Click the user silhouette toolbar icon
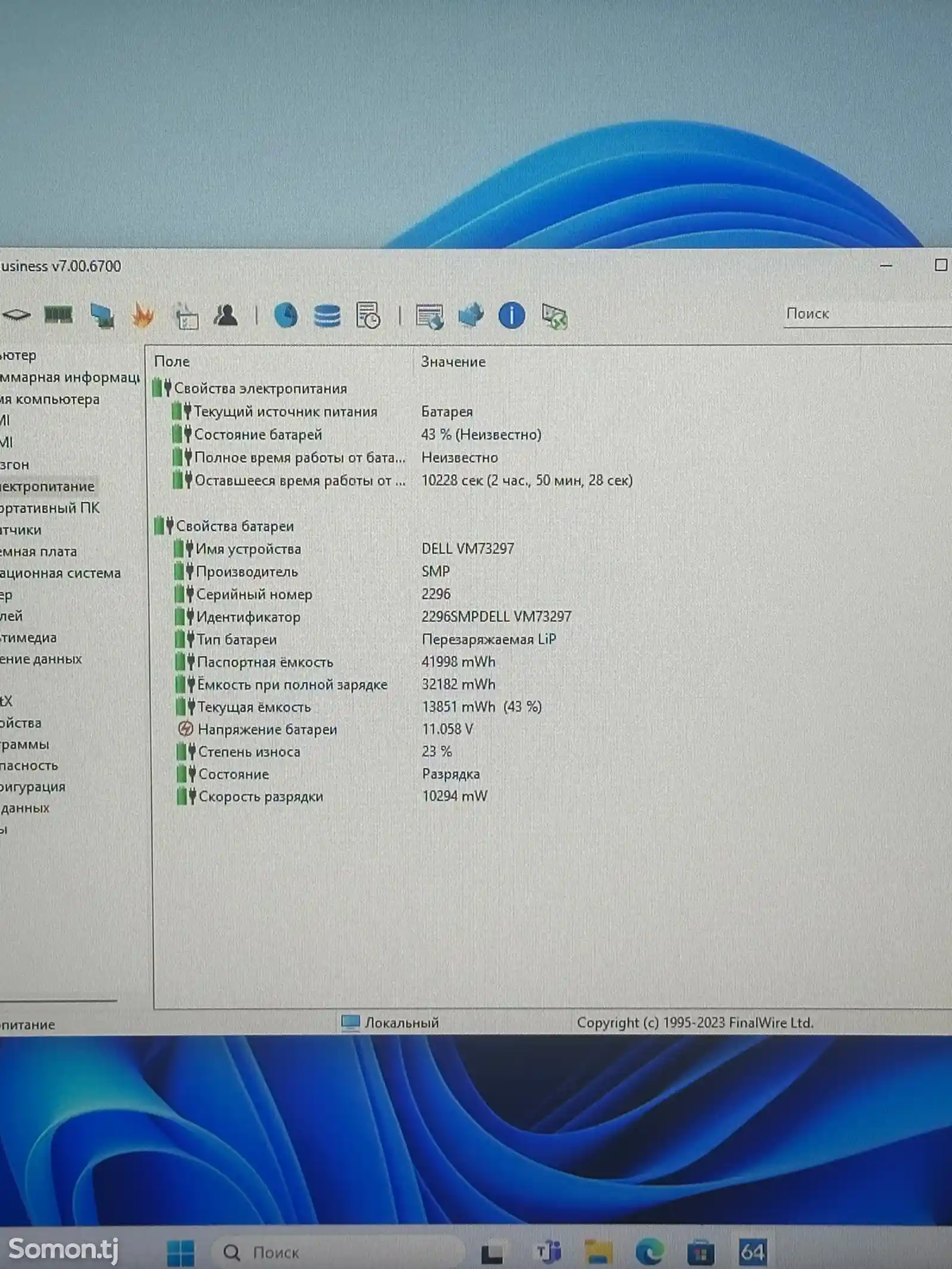Image resolution: width=952 pixels, height=1269 pixels. (x=226, y=315)
